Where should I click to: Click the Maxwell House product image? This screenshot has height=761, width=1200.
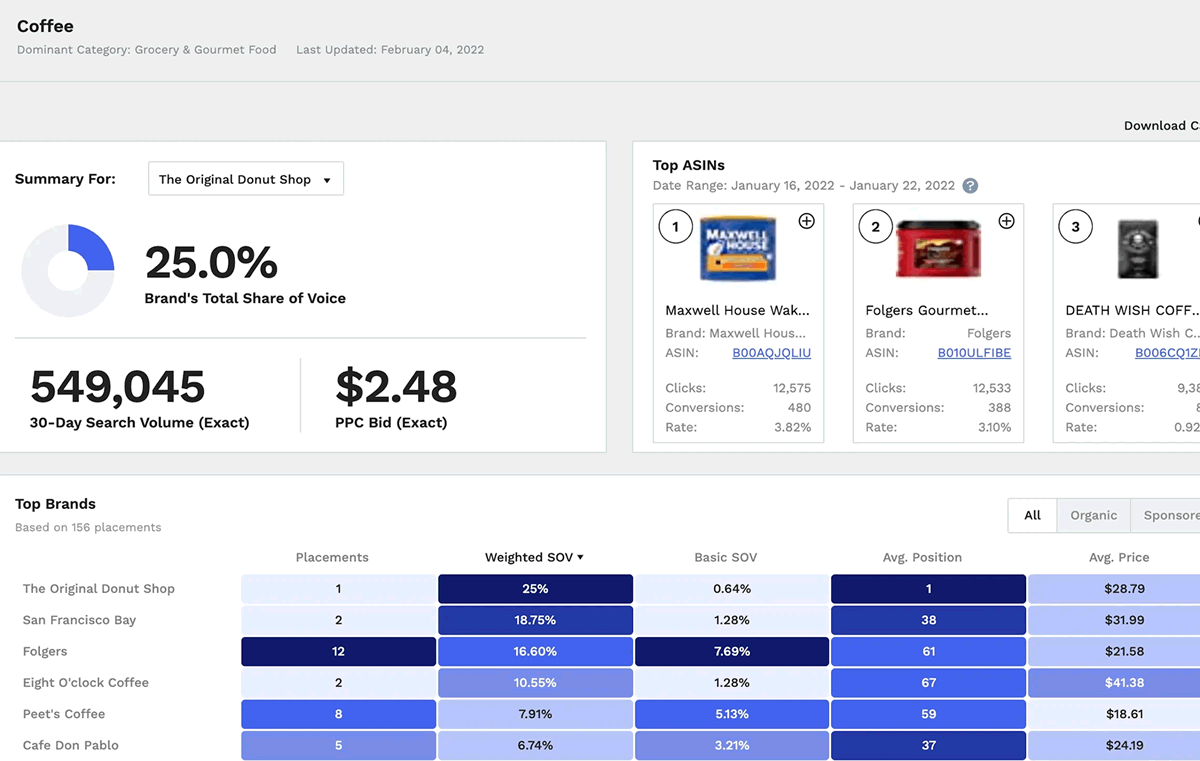click(x=738, y=248)
